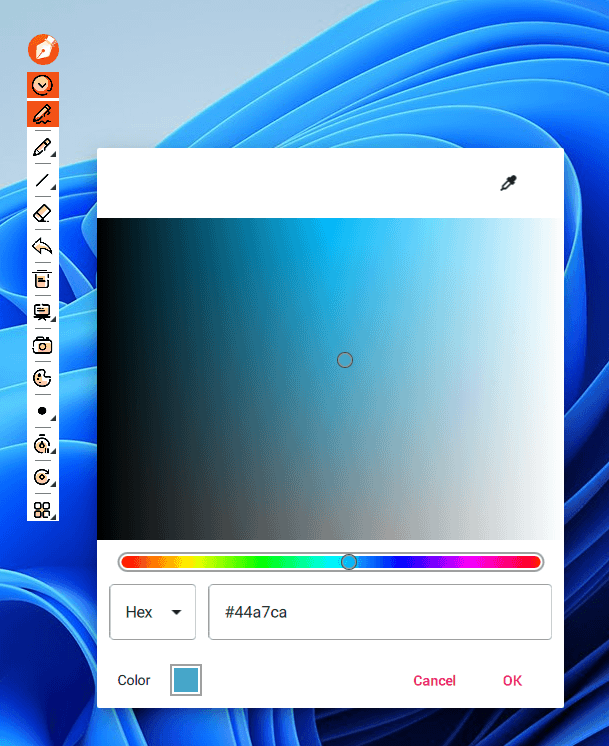Image resolution: width=609 pixels, height=746 pixels.
Task: Collapse the toolbar with the chevron circle icon
Action: click(43, 85)
